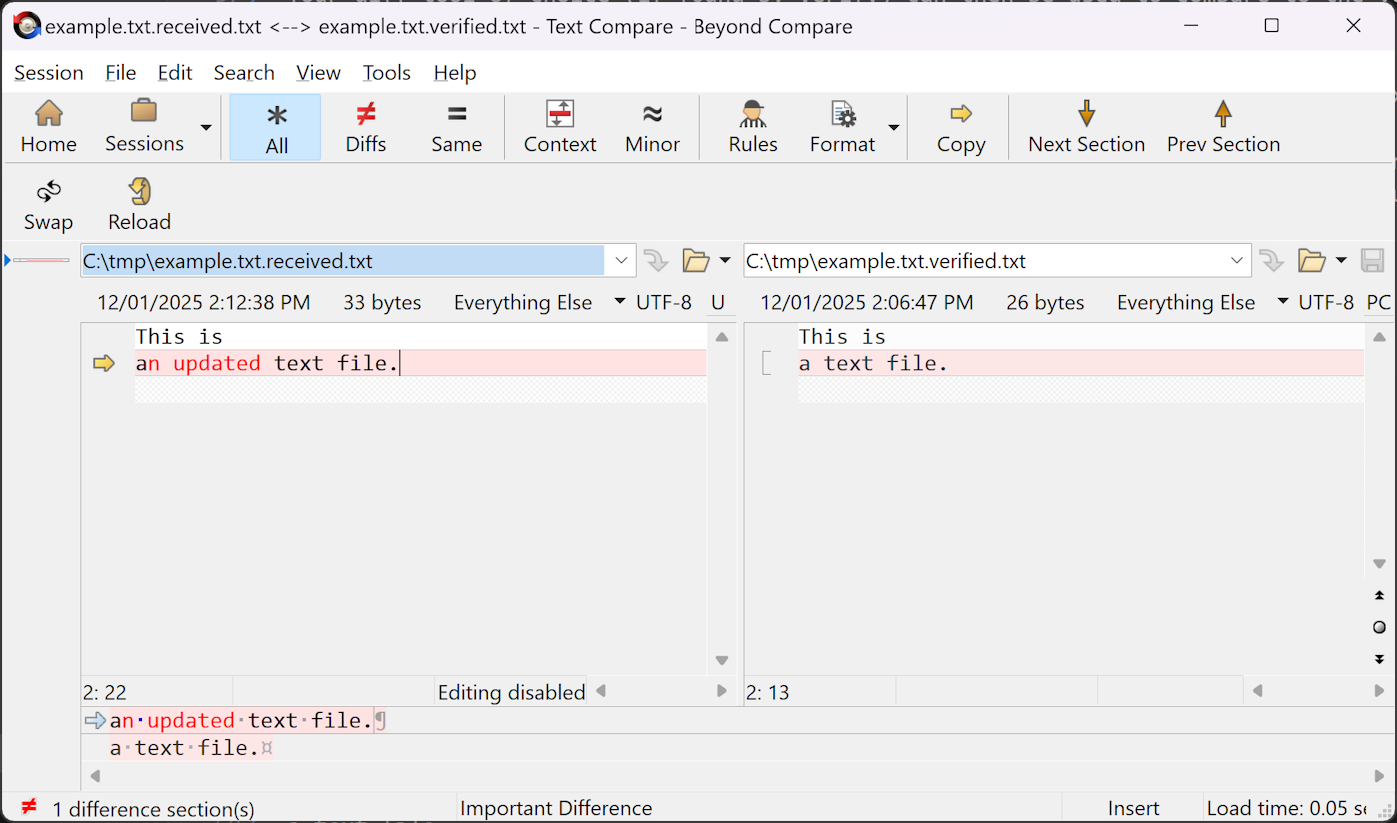Click the previous difference double-up arrow
The height and width of the screenshot is (823, 1397).
tap(1379, 596)
